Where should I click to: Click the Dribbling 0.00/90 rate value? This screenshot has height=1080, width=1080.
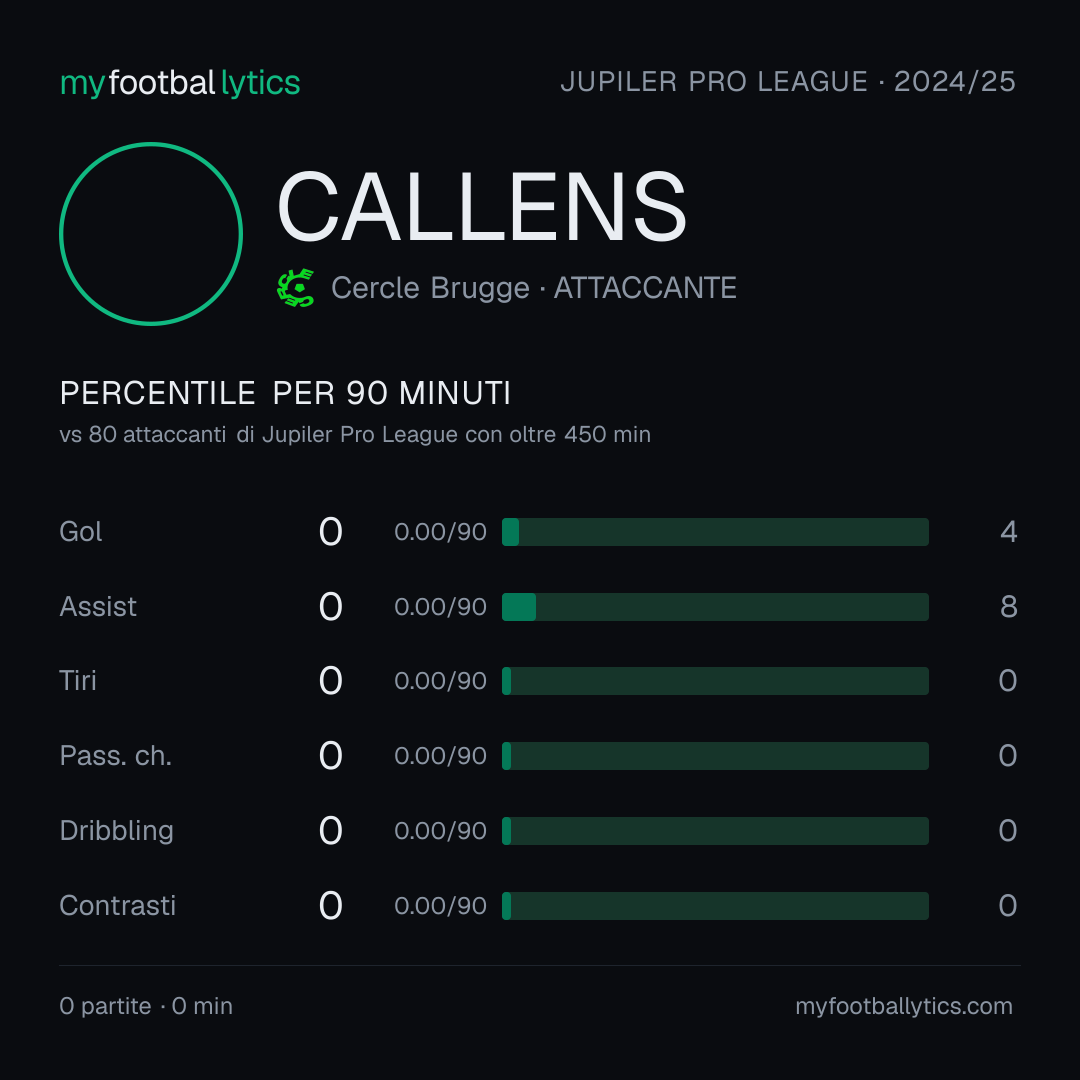pyautogui.click(x=440, y=831)
